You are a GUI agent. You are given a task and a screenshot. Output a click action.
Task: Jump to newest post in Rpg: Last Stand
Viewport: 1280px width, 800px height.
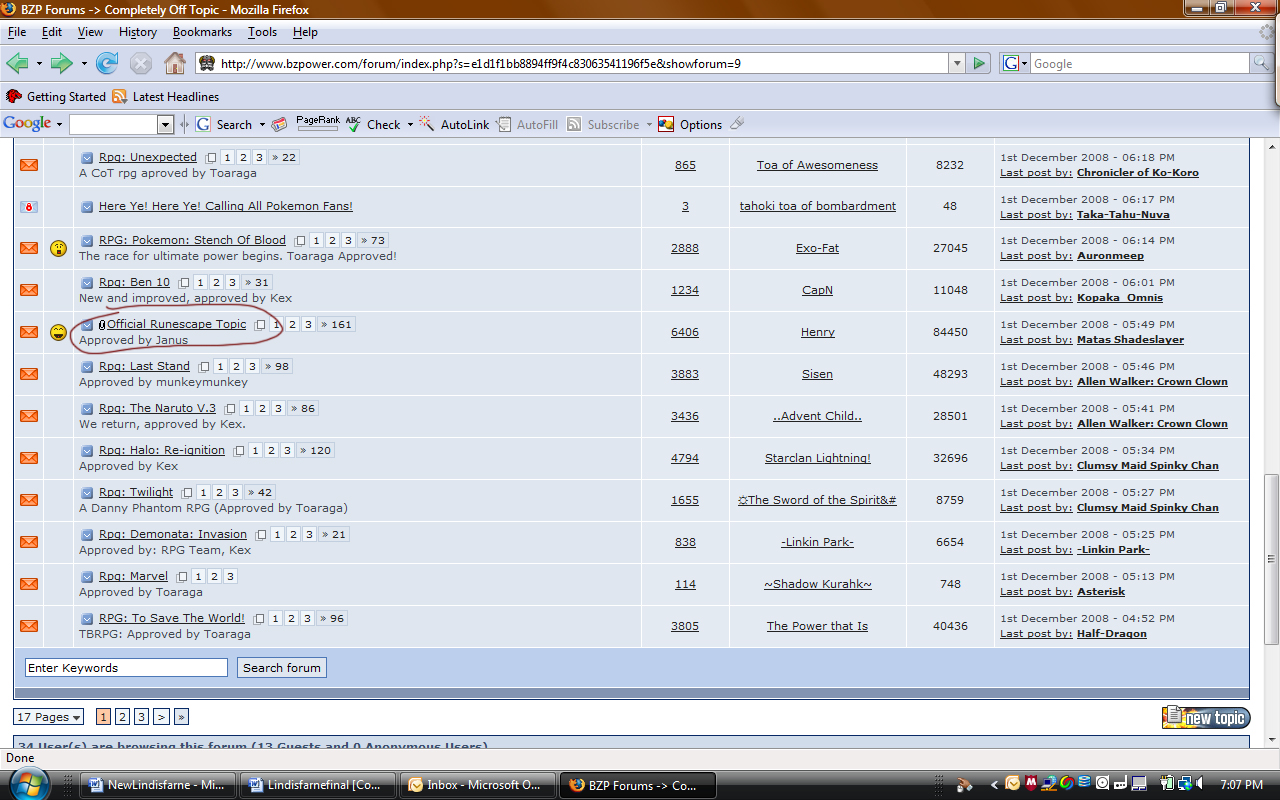[x=87, y=367]
